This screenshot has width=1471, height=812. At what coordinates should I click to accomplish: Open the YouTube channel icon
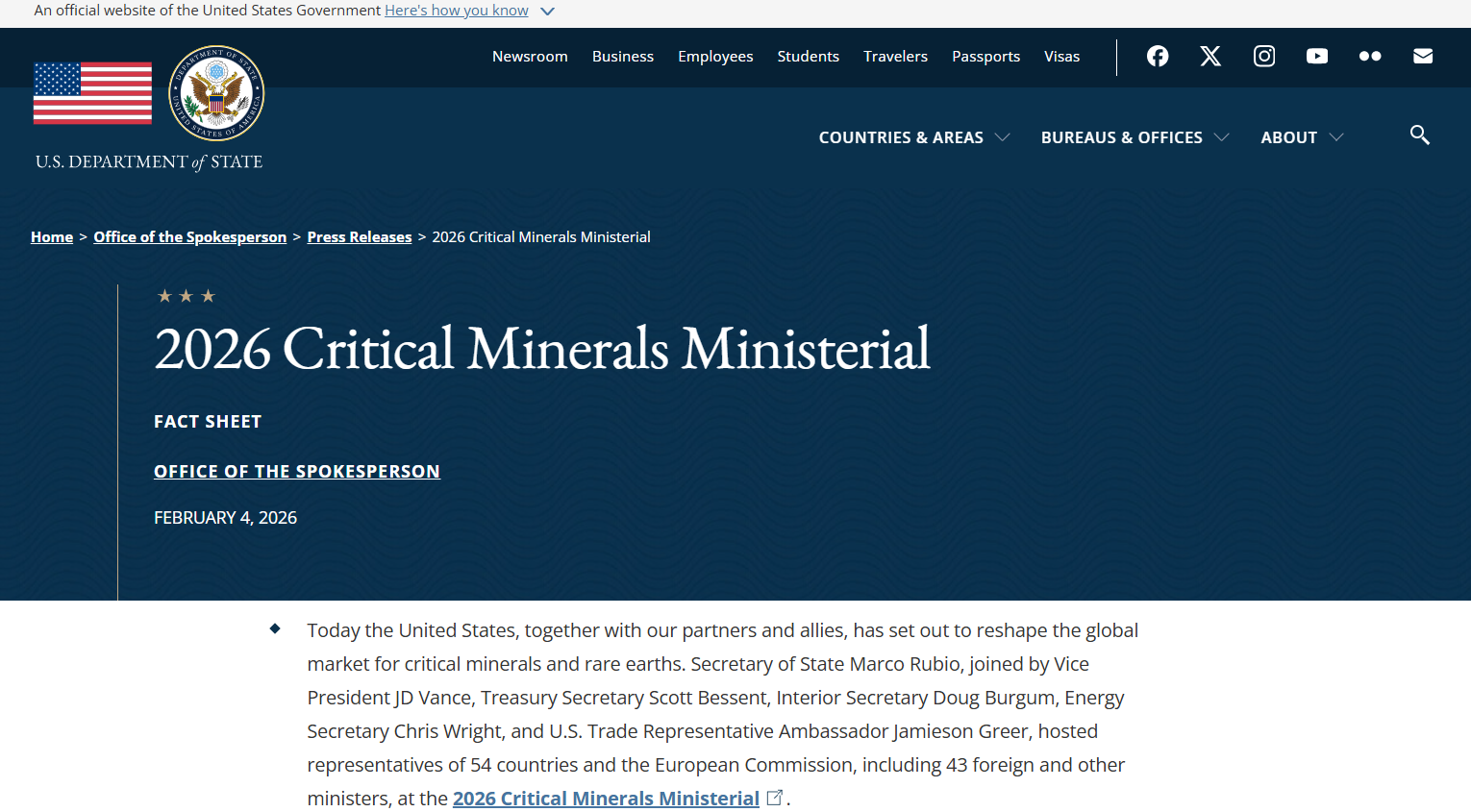(x=1317, y=57)
